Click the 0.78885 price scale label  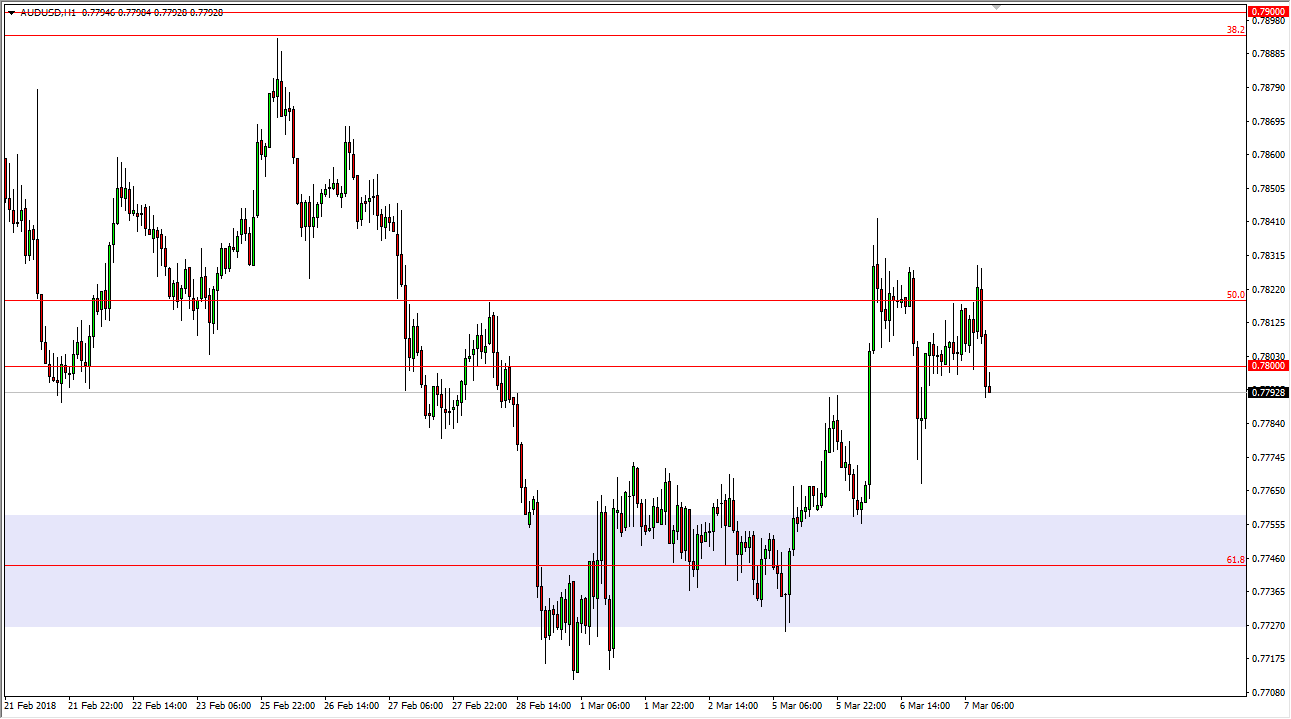click(1267, 53)
